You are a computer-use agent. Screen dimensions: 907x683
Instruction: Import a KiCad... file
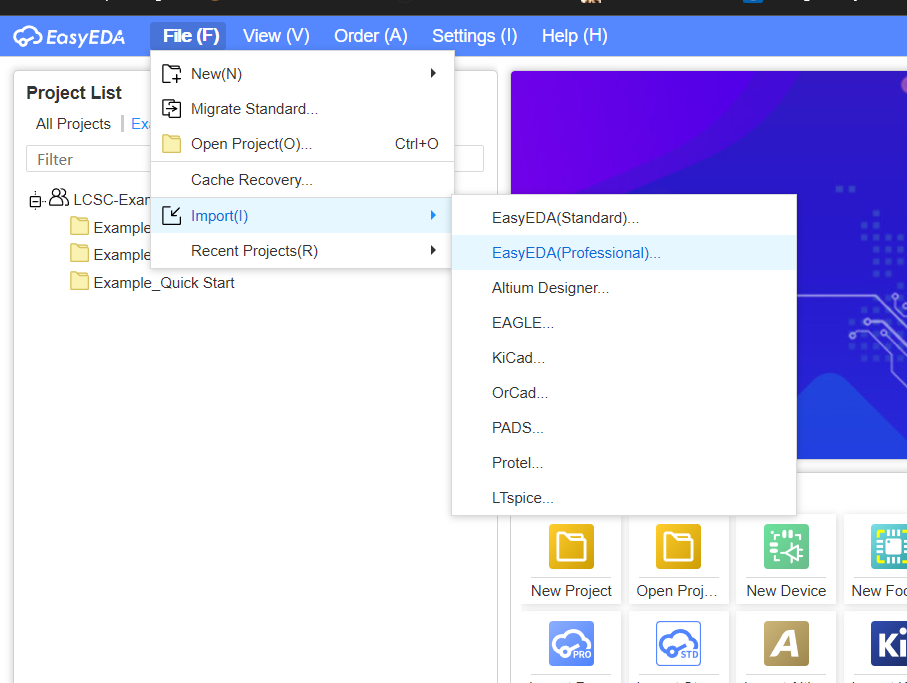click(x=624, y=357)
